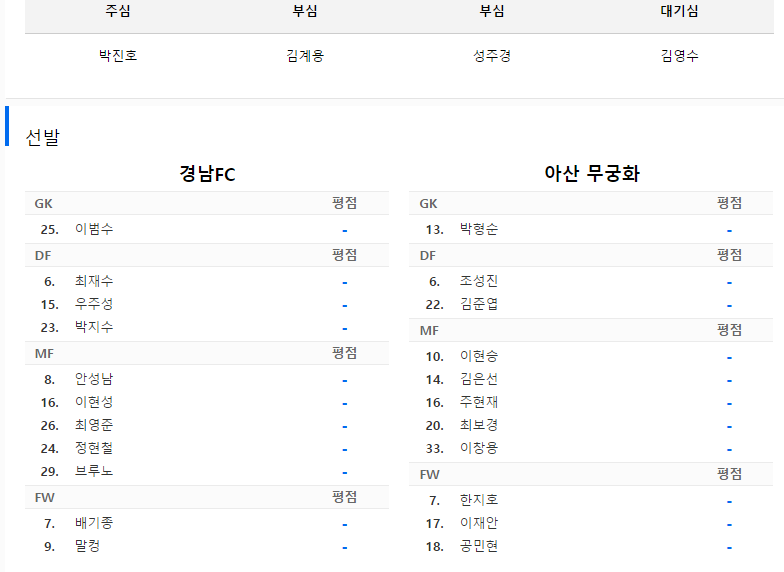Select midfielder 김은선

pos(479,379)
